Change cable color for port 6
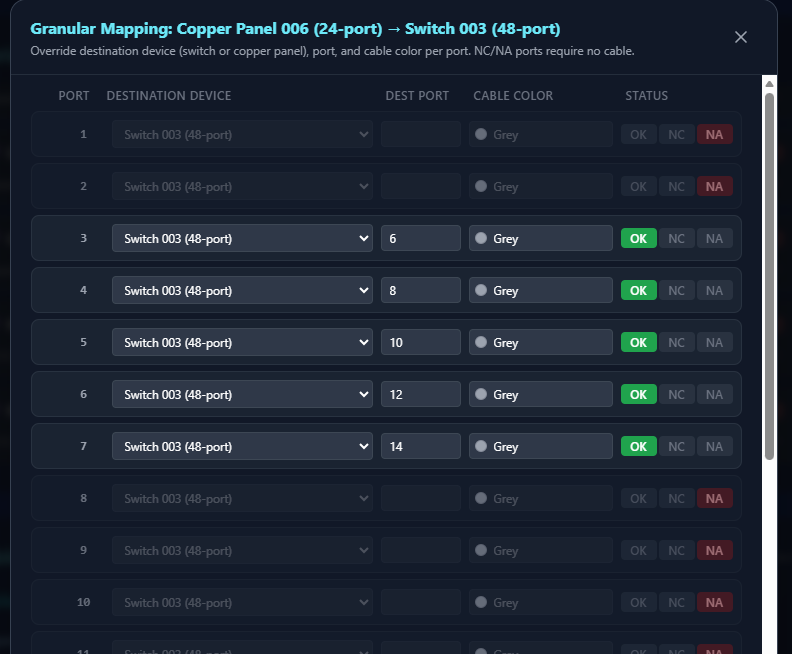792x654 pixels. tap(540, 394)
